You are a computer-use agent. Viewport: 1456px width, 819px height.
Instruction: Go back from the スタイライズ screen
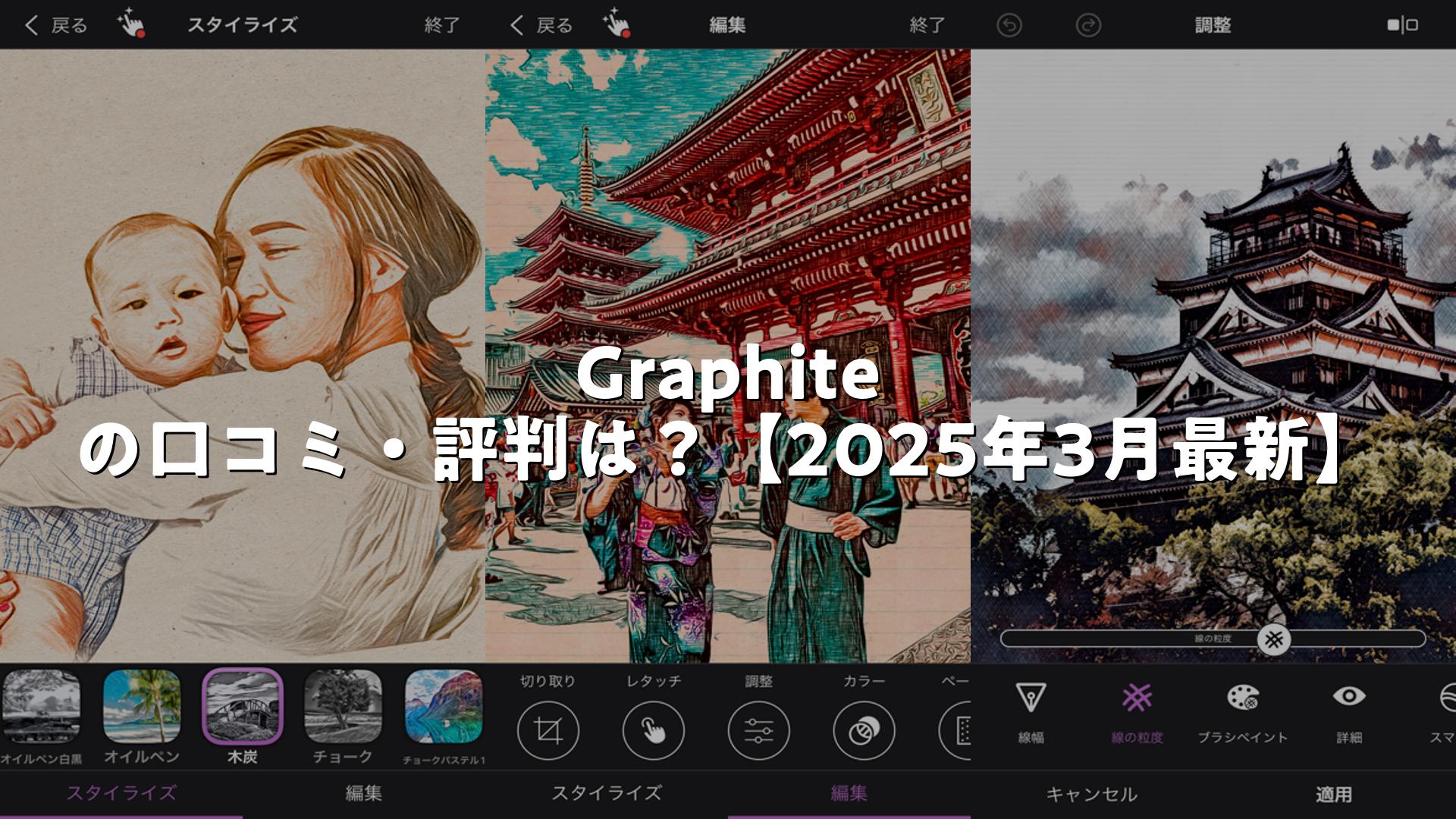tap(56, 25)
